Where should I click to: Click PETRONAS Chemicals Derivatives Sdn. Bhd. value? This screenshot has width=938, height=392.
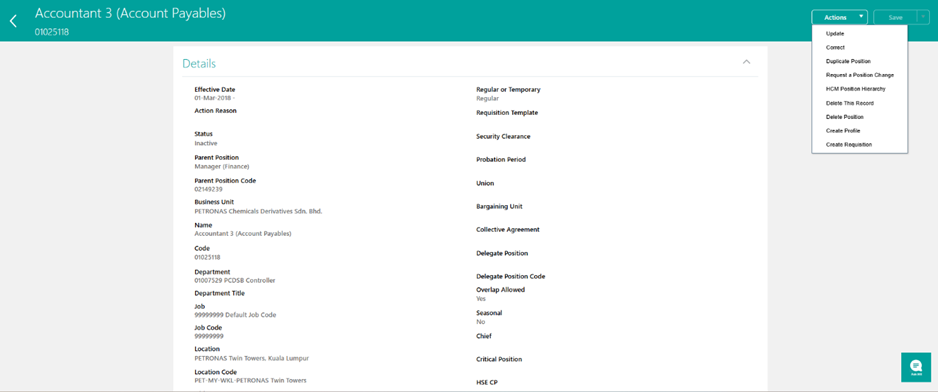[258, 211]
